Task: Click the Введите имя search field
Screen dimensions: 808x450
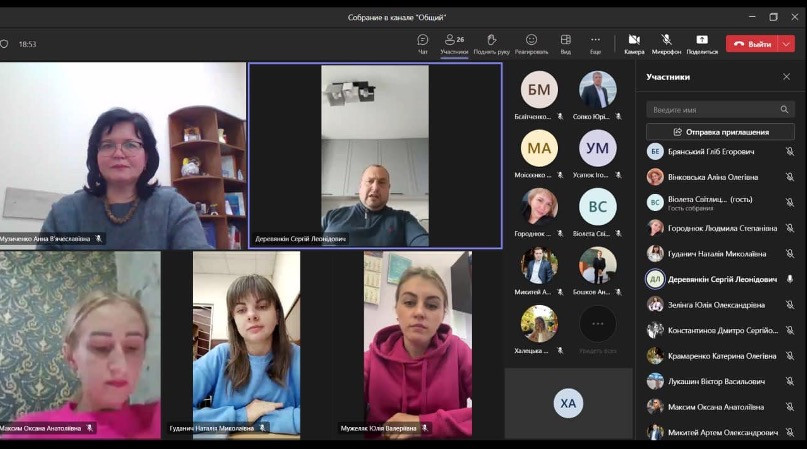Action: pyautogui.click(x=710, y=110)
